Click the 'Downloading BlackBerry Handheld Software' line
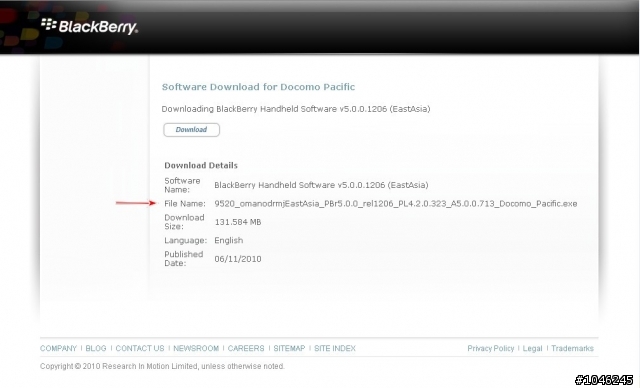 [296, 109]
